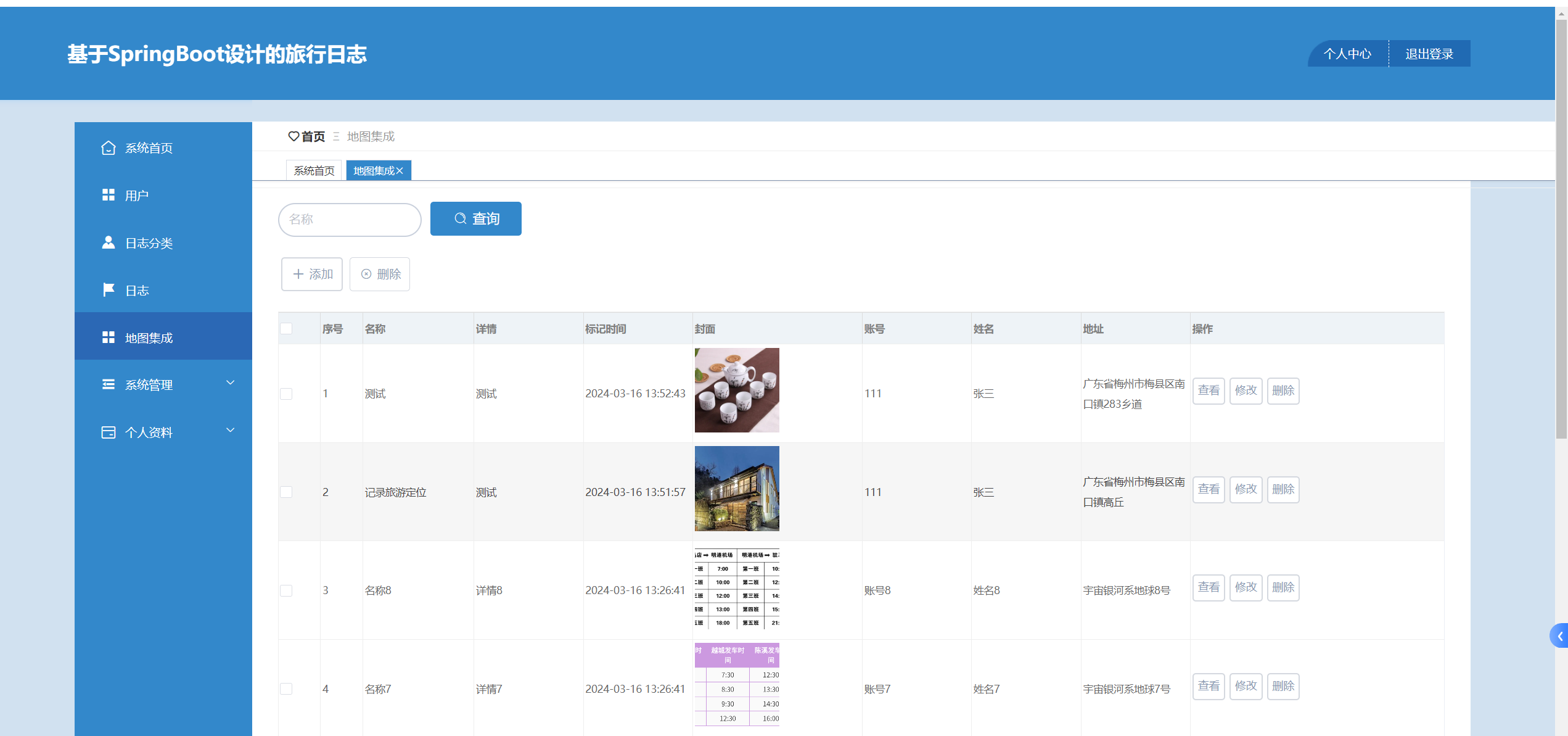1568x736 pixels.
Task: Close the 地图集成 tab
Action: 400,170
